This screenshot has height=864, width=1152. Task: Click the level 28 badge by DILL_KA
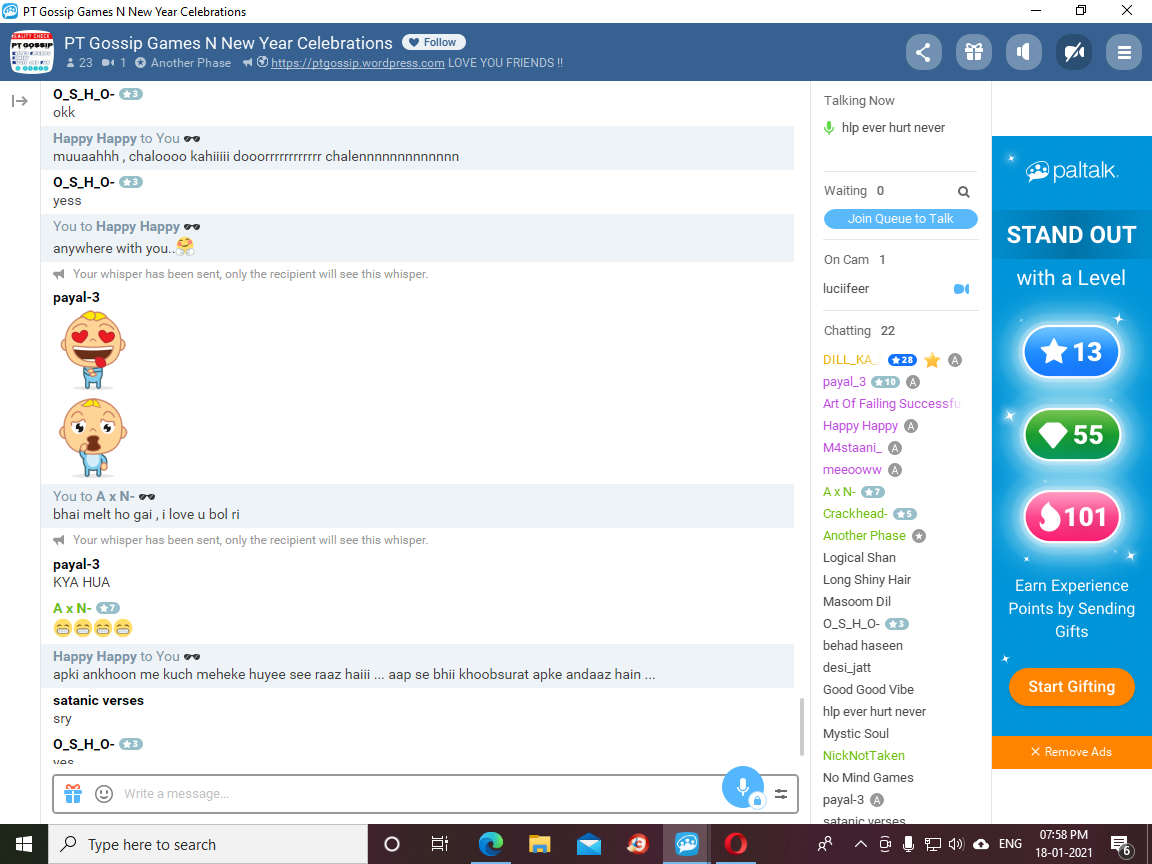902,360
